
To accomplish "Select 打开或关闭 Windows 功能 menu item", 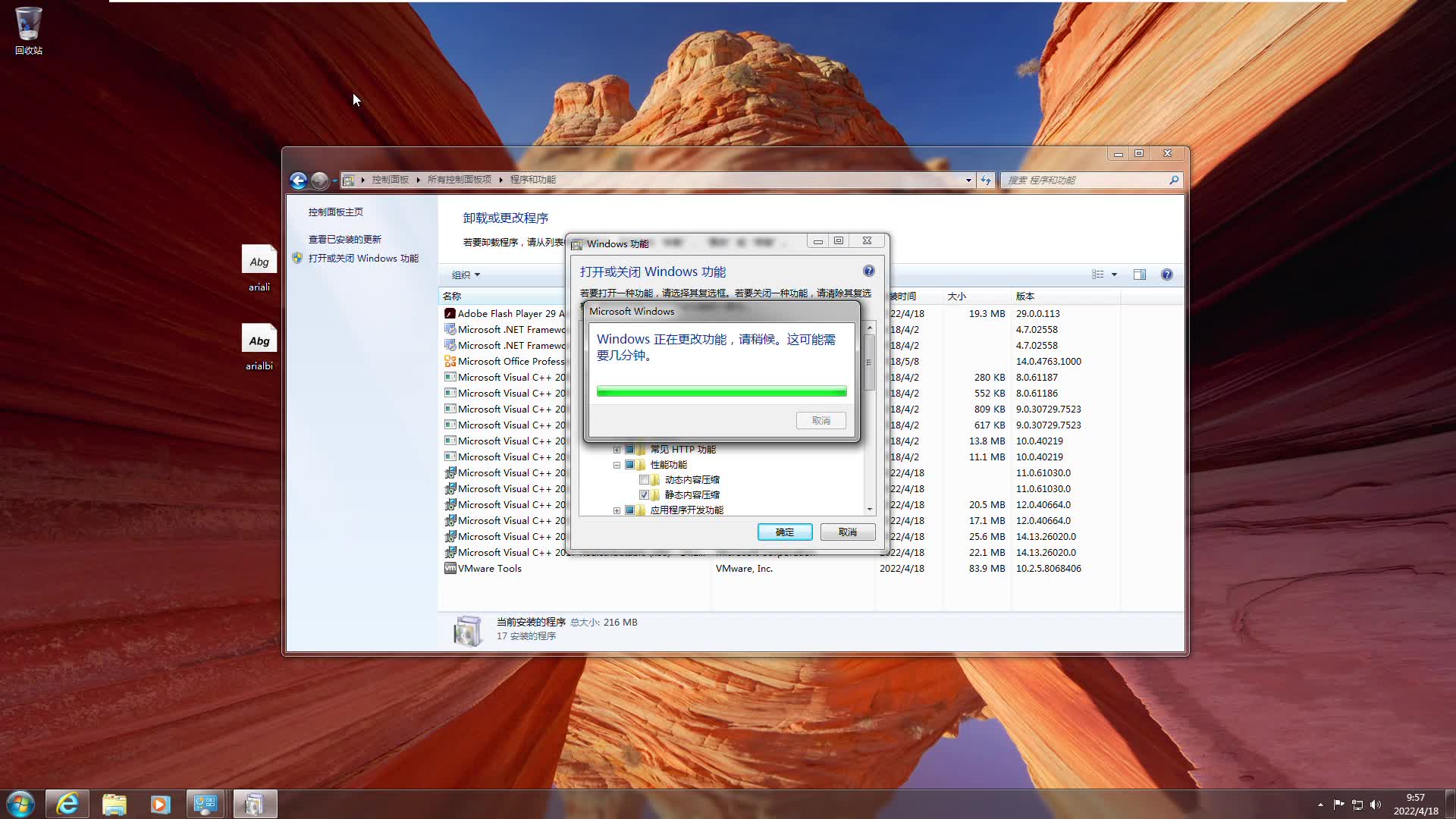I will pos(363,258).
